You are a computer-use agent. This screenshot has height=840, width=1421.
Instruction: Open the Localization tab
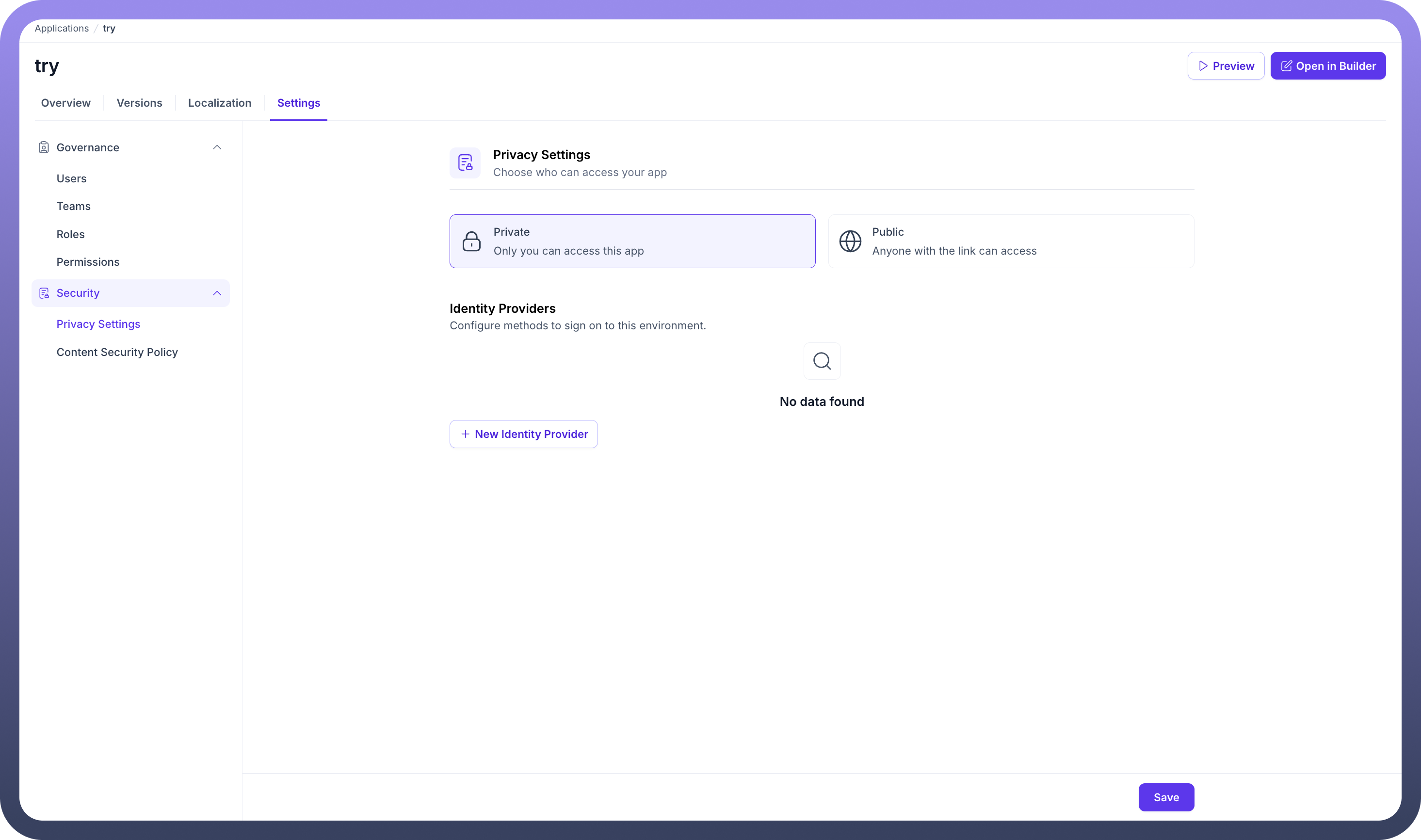tap(220, 103)
